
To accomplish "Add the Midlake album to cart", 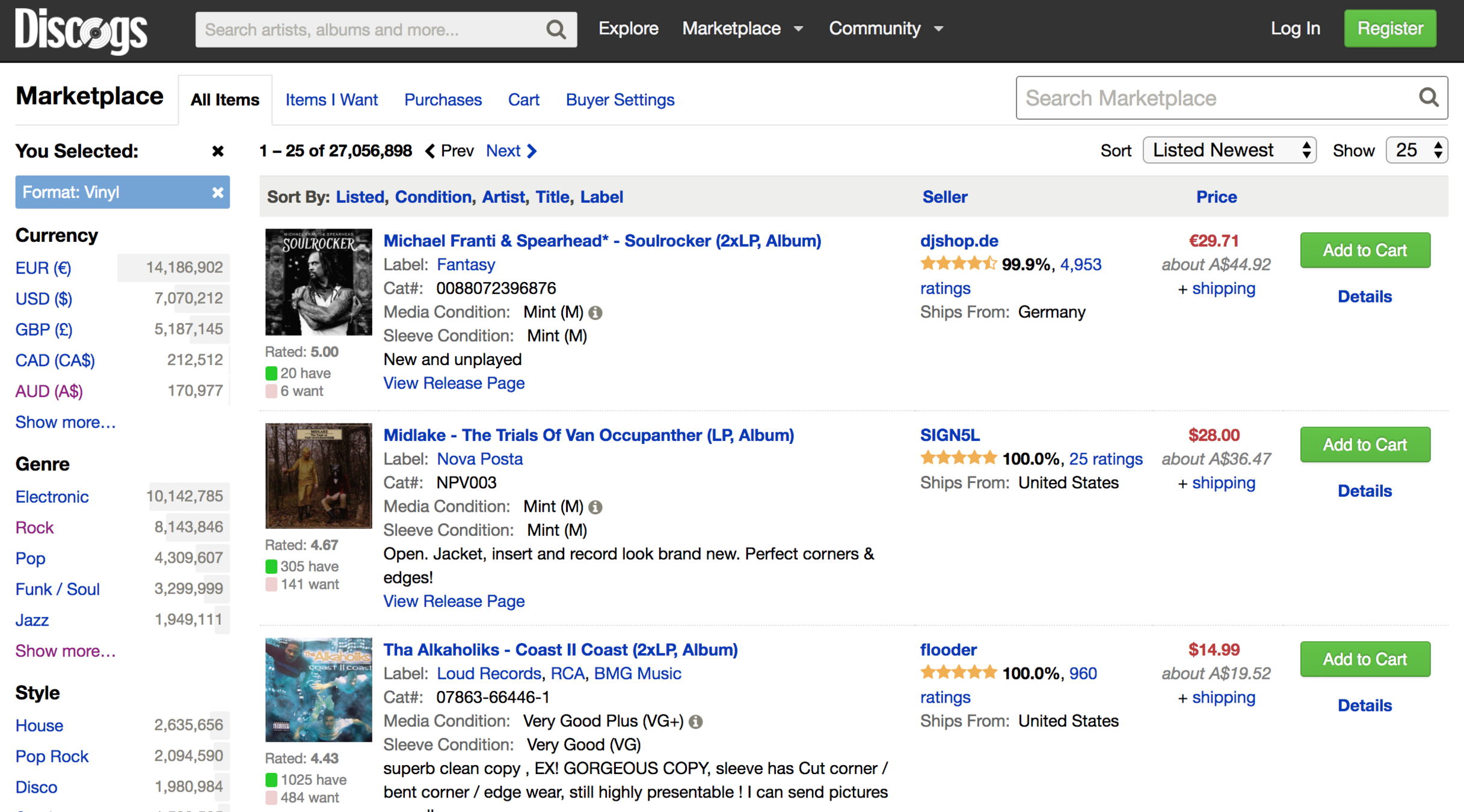I will tap(1364, 445).
